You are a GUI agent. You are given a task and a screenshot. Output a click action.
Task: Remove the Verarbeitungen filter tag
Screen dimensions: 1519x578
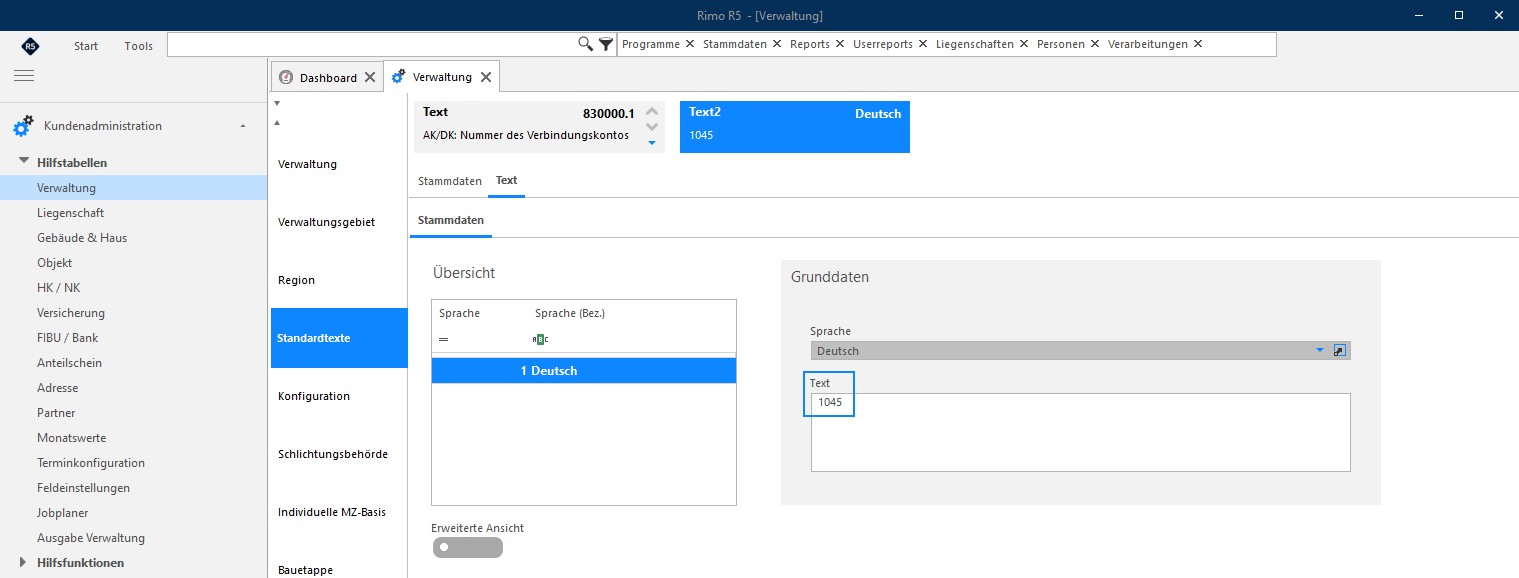(x=1198, y=44)
